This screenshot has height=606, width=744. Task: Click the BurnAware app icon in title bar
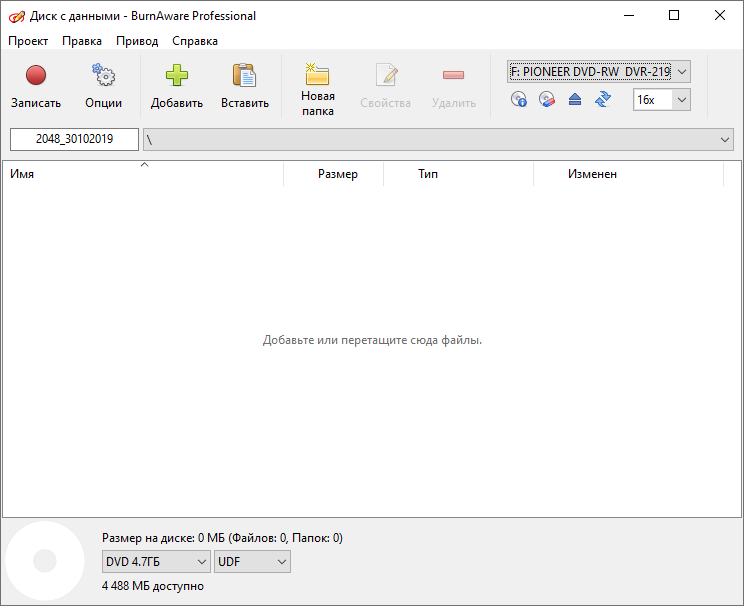point(17,17)
